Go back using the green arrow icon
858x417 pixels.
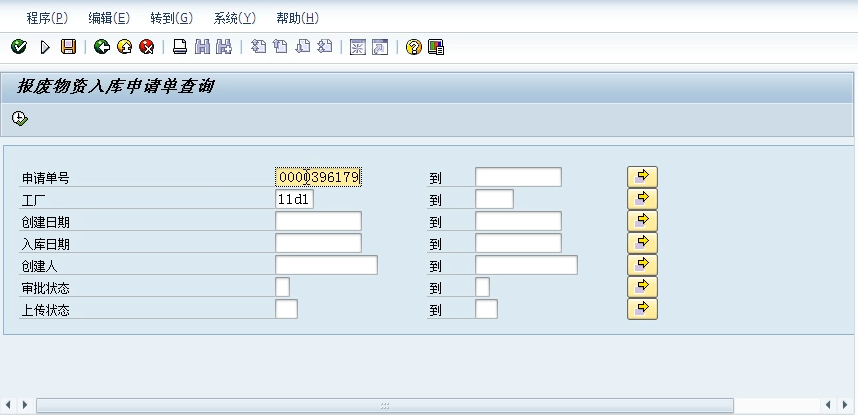(101, 47)
